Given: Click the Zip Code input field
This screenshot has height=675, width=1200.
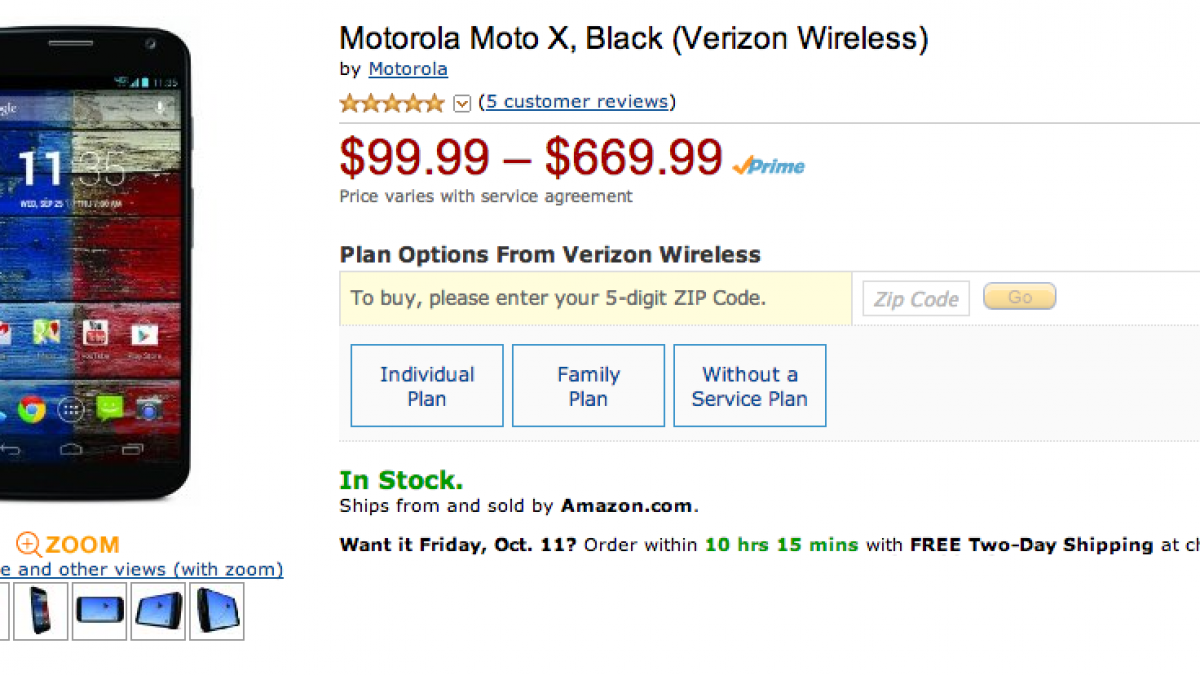Looking at the screenshot, I should coord(916,298).
